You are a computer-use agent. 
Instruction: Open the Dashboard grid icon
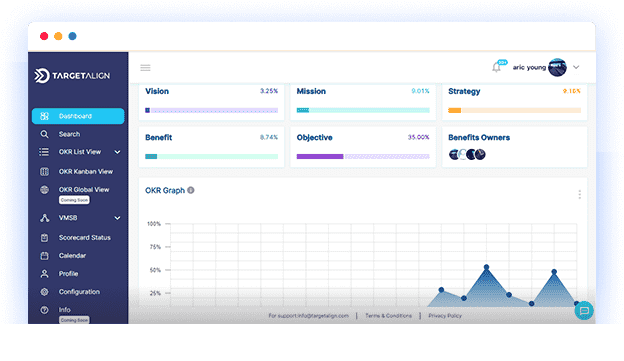(x=45, y=116)
